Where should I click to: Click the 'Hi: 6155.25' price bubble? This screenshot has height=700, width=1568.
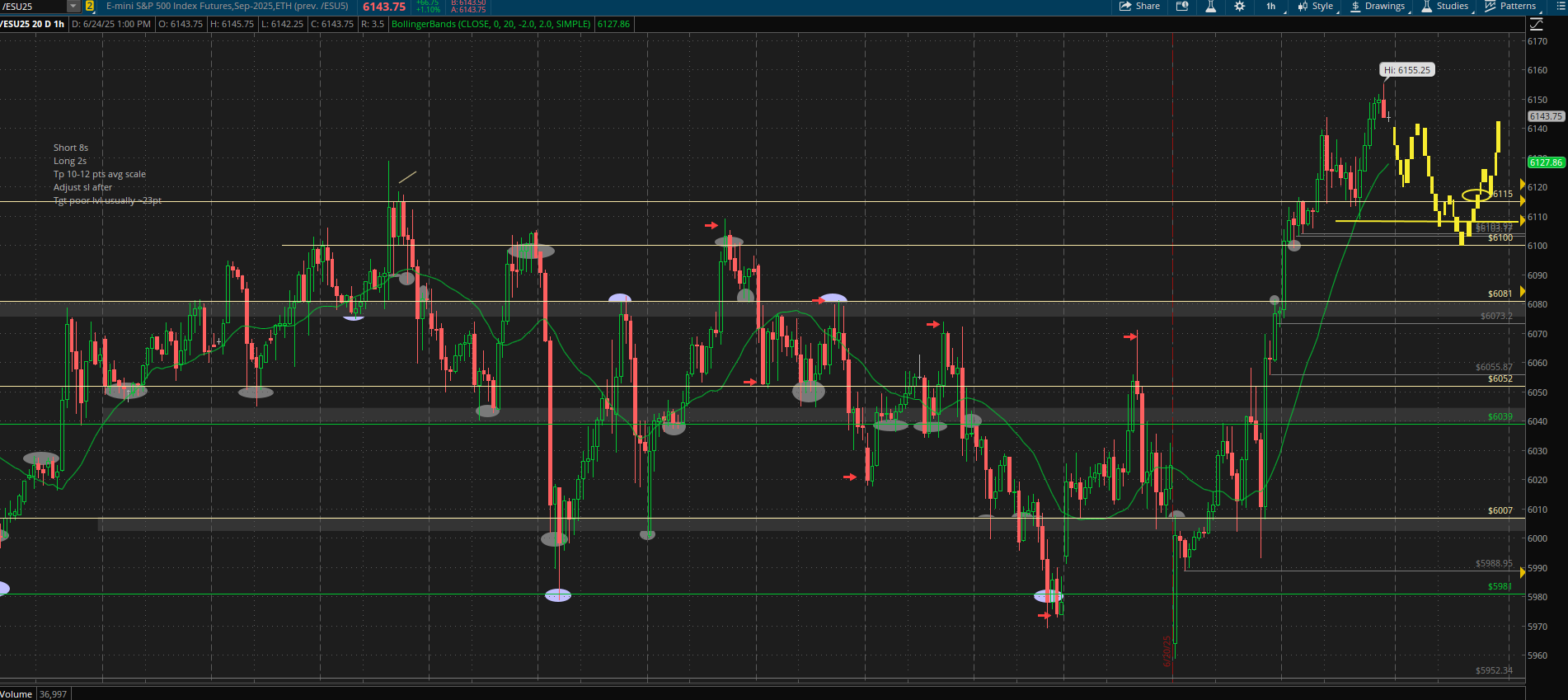tap(1407, 70)
